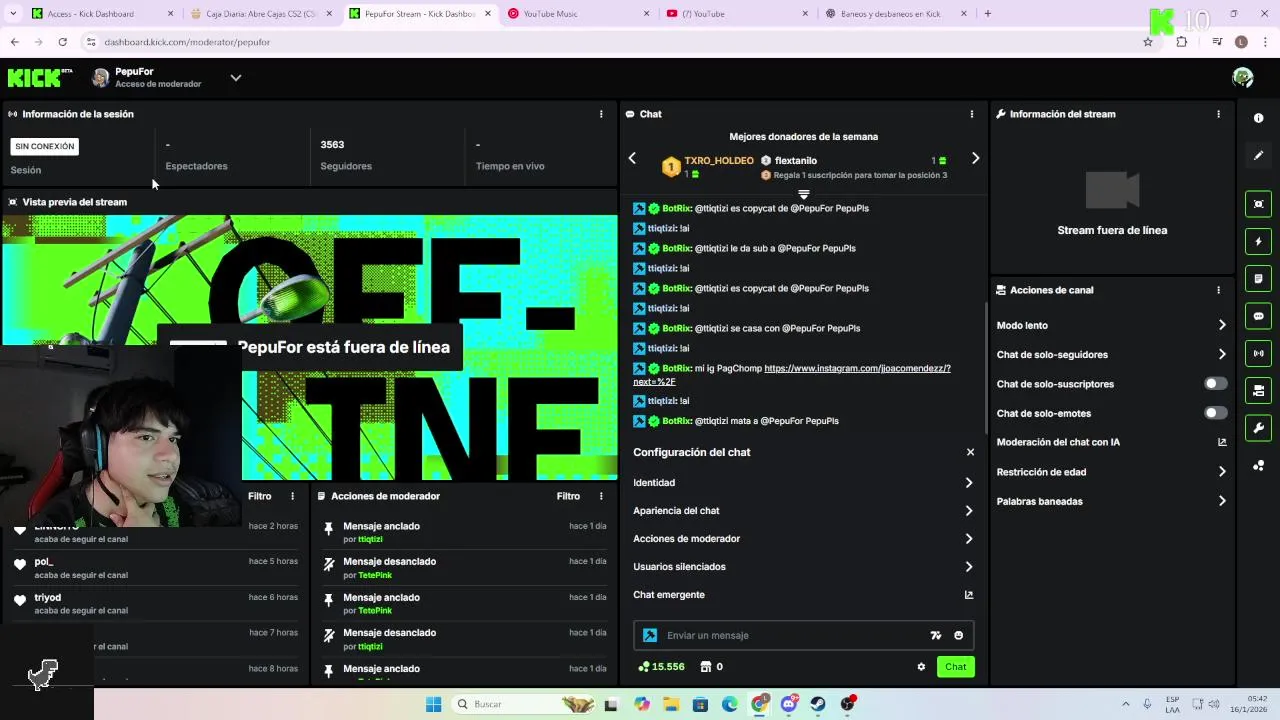
Task: Click triyod in follower activity list
Action: coord(47,597)
